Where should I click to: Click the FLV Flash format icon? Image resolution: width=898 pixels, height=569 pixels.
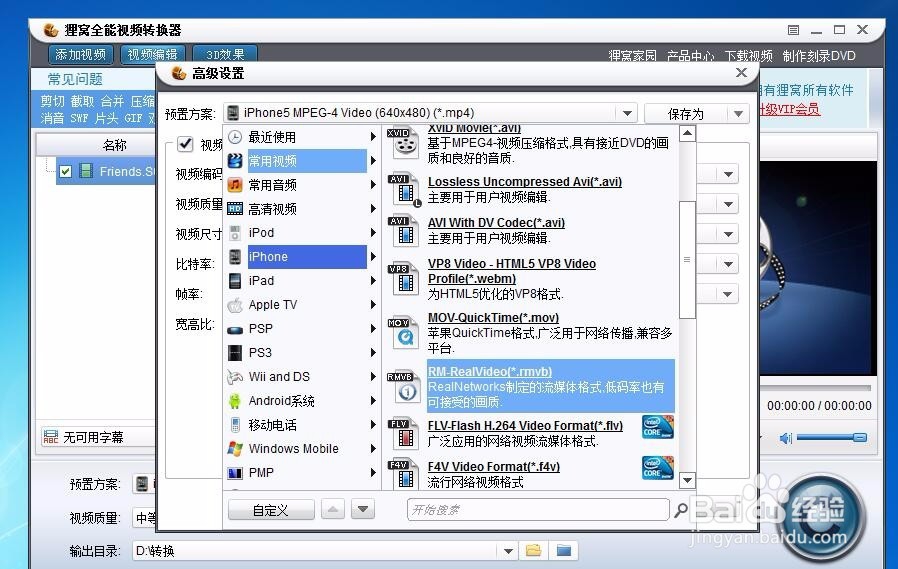(404, 434)
